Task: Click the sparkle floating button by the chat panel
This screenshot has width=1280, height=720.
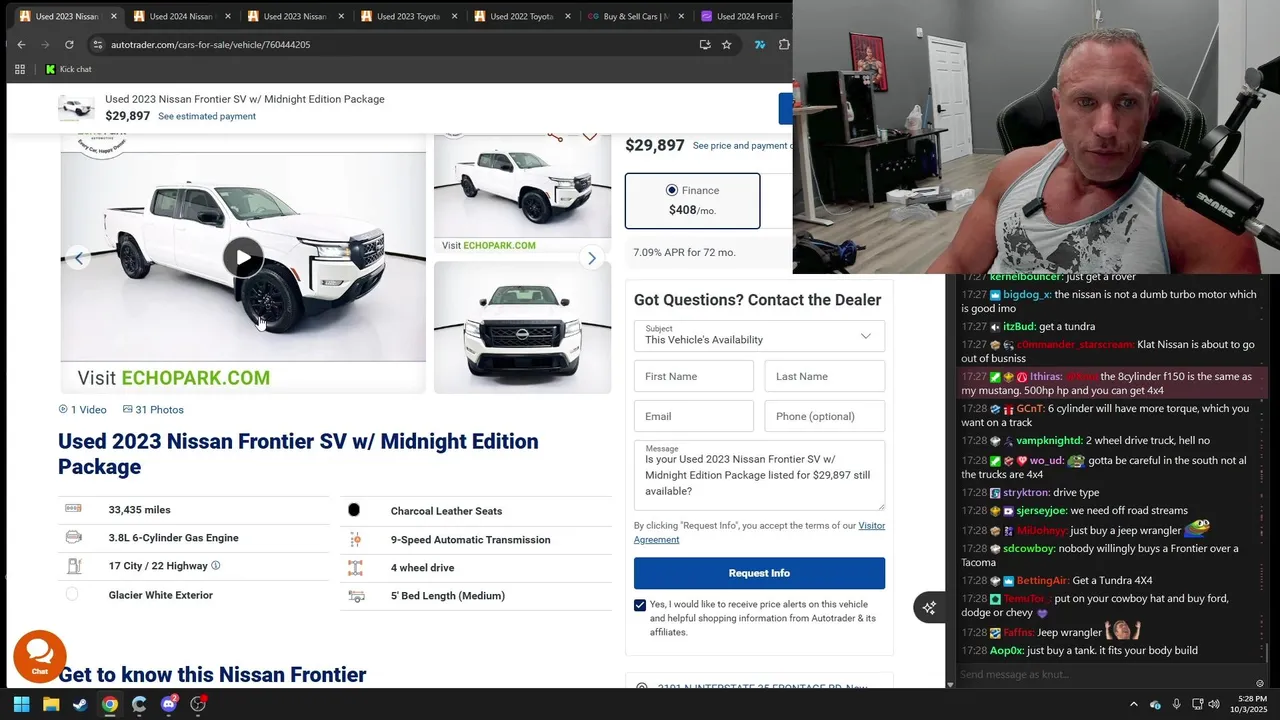Action: [x=929, y=607]
